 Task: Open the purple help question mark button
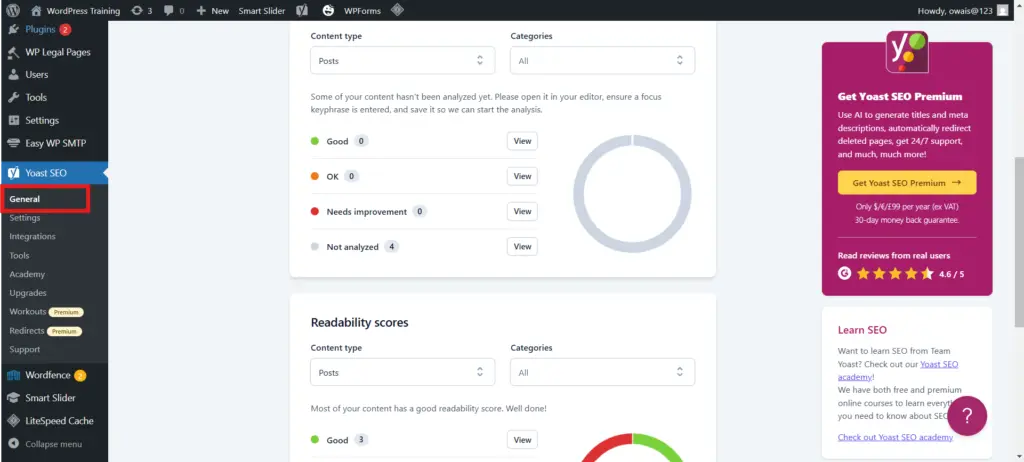[967, 416]
